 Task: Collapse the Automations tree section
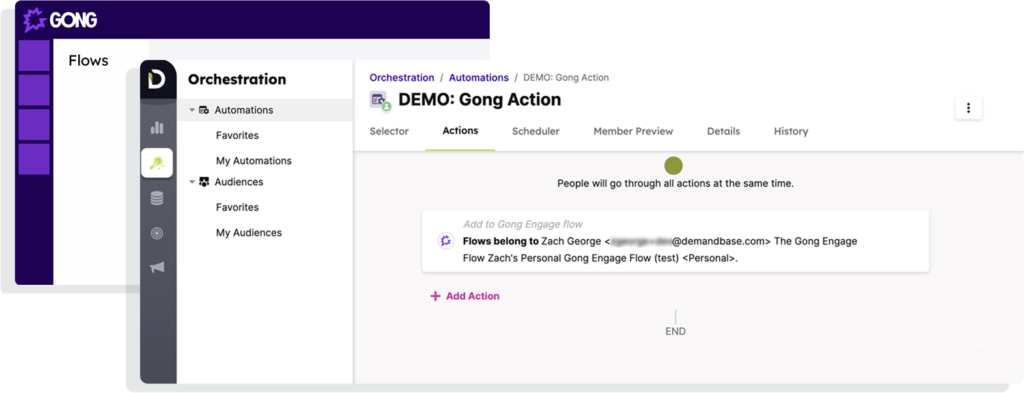[x=192, y=110]
